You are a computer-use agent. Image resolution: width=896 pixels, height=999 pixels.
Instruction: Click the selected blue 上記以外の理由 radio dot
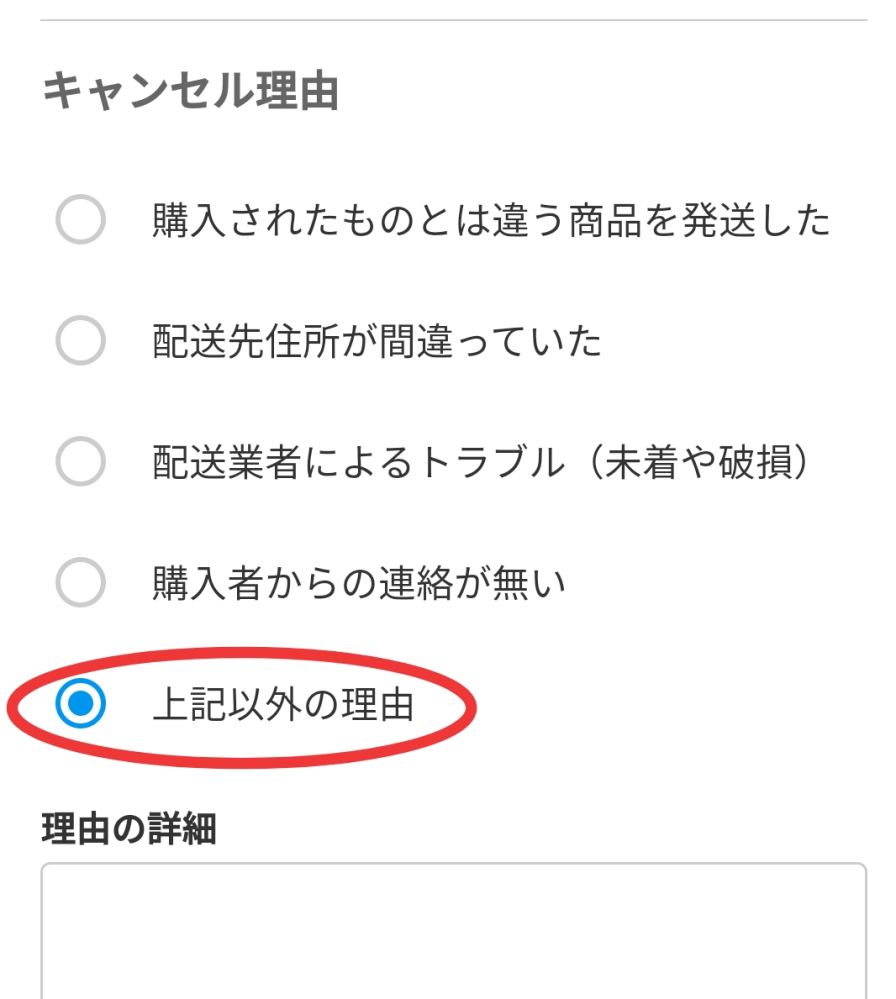pos(80,703)
